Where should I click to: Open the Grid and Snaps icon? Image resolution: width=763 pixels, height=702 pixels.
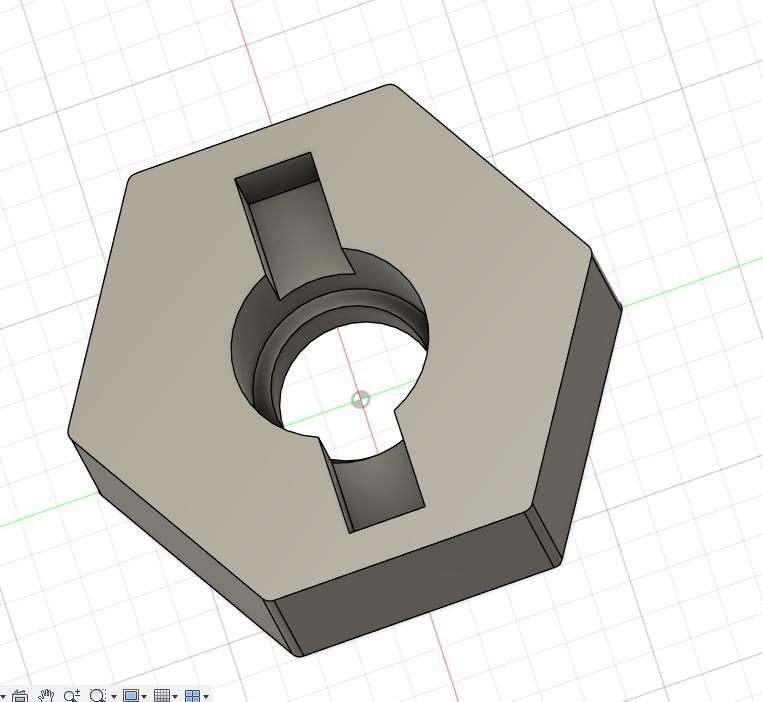click(162, 696)
